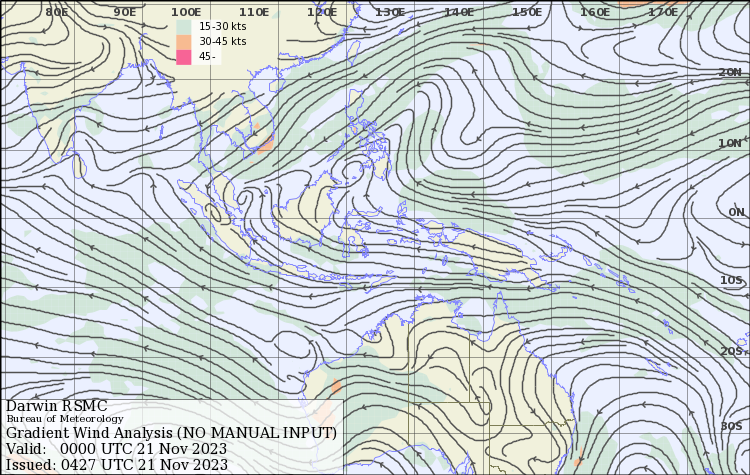The width and height of the screenshot is (750, 475).
Task: Click the Valid 0000 UTC timestamp
Action: pyautogui.click(x=116, y=449)
